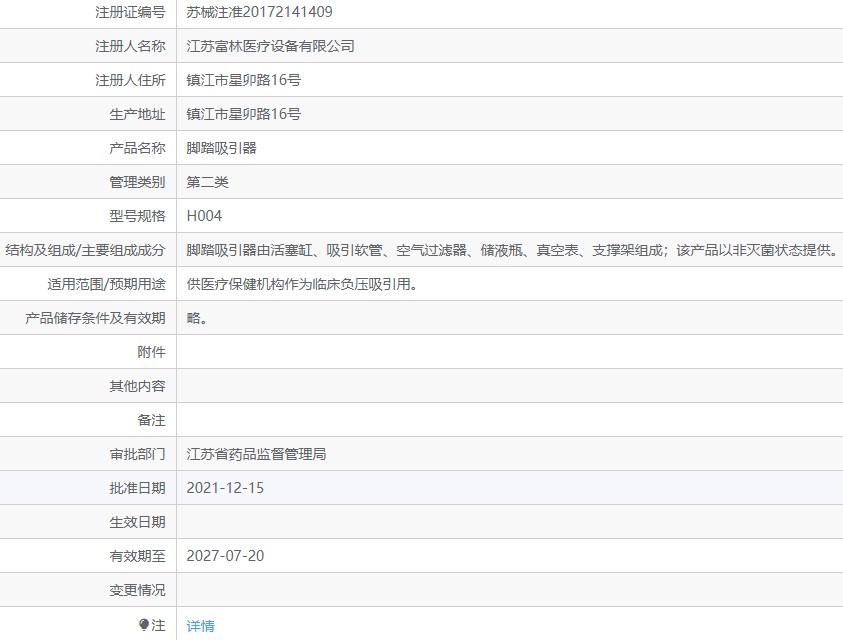Click the 备注 label
Image resolution: width=843 pixels, height=640 pixels.
click(152, 420)
